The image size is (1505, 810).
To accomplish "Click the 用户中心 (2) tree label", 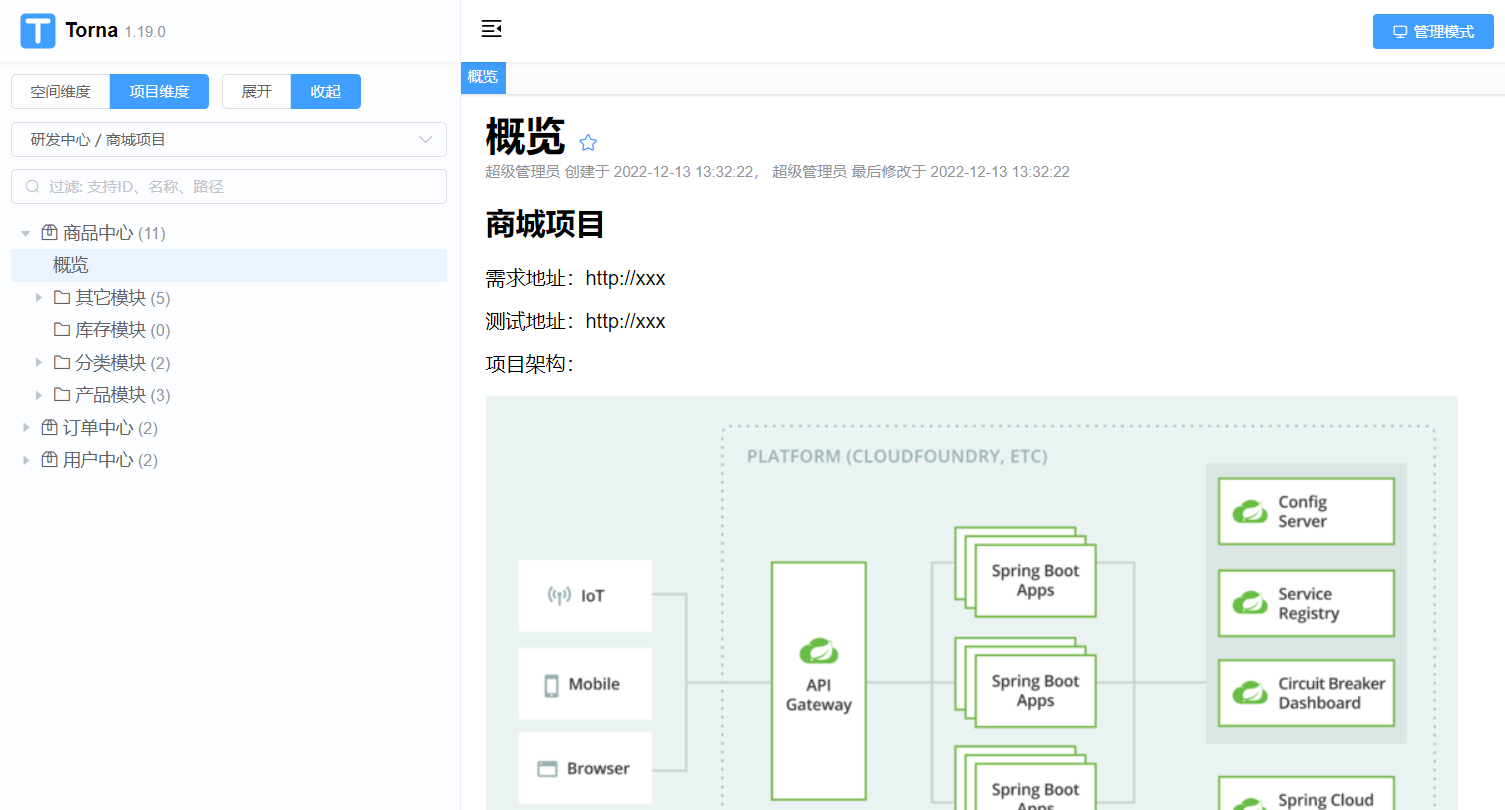I will point(110,460).
